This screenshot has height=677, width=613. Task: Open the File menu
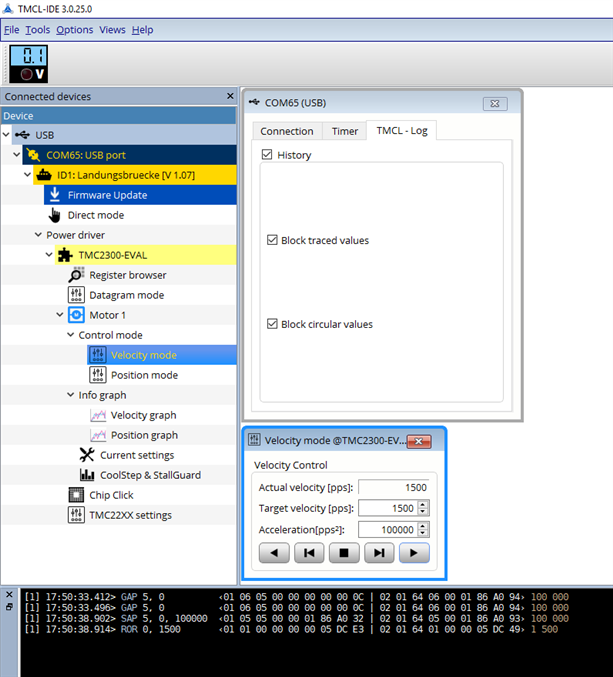click(12, 30)
